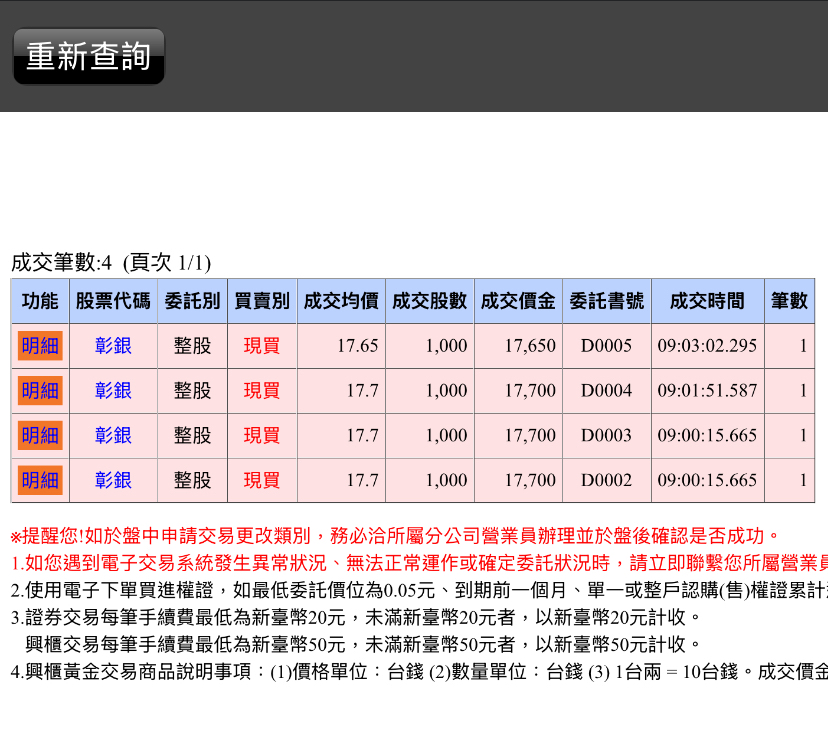Screen dimensions: 828x732
Task: Click the 09:03:02.295 trade time cell
Action: 707,346
